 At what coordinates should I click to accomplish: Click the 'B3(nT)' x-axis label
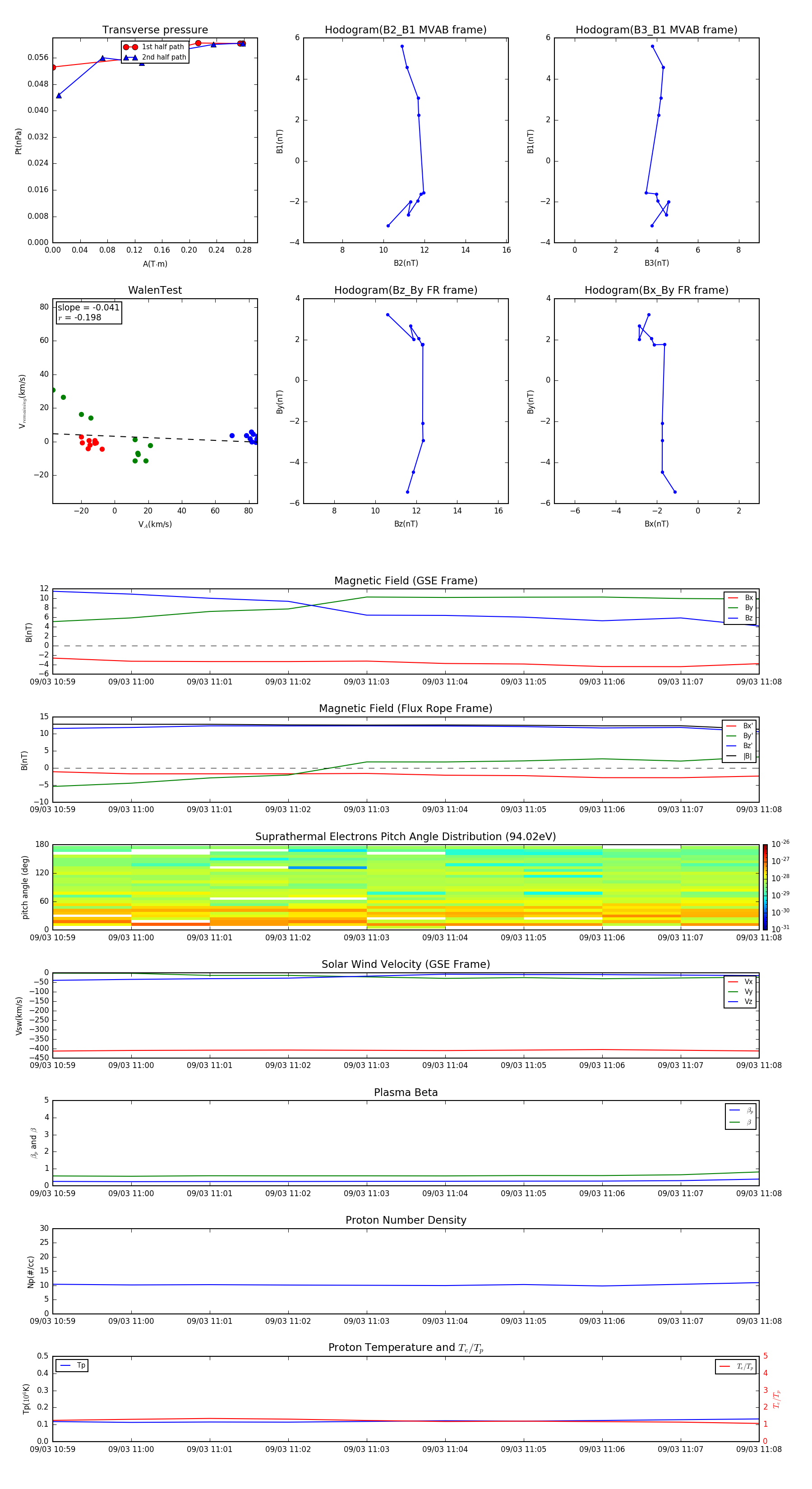(x=656, y=264)
